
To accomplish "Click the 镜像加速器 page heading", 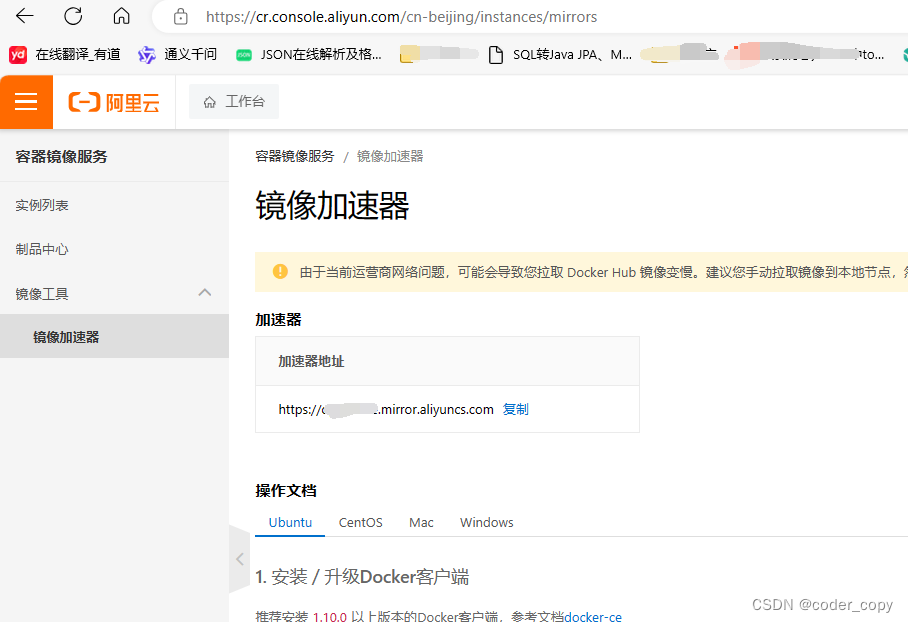I will click(x=332, y=206).
